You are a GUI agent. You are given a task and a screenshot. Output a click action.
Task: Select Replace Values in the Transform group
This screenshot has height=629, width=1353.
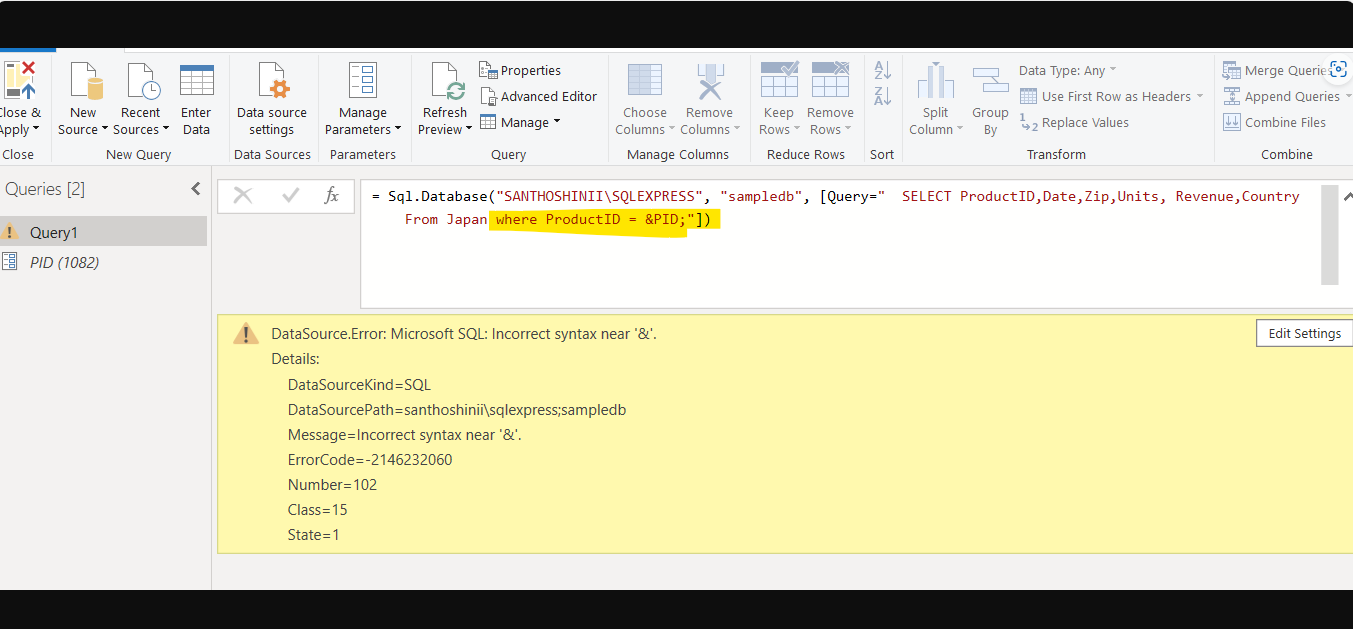pyautogui.click(x=1084, y=122)
